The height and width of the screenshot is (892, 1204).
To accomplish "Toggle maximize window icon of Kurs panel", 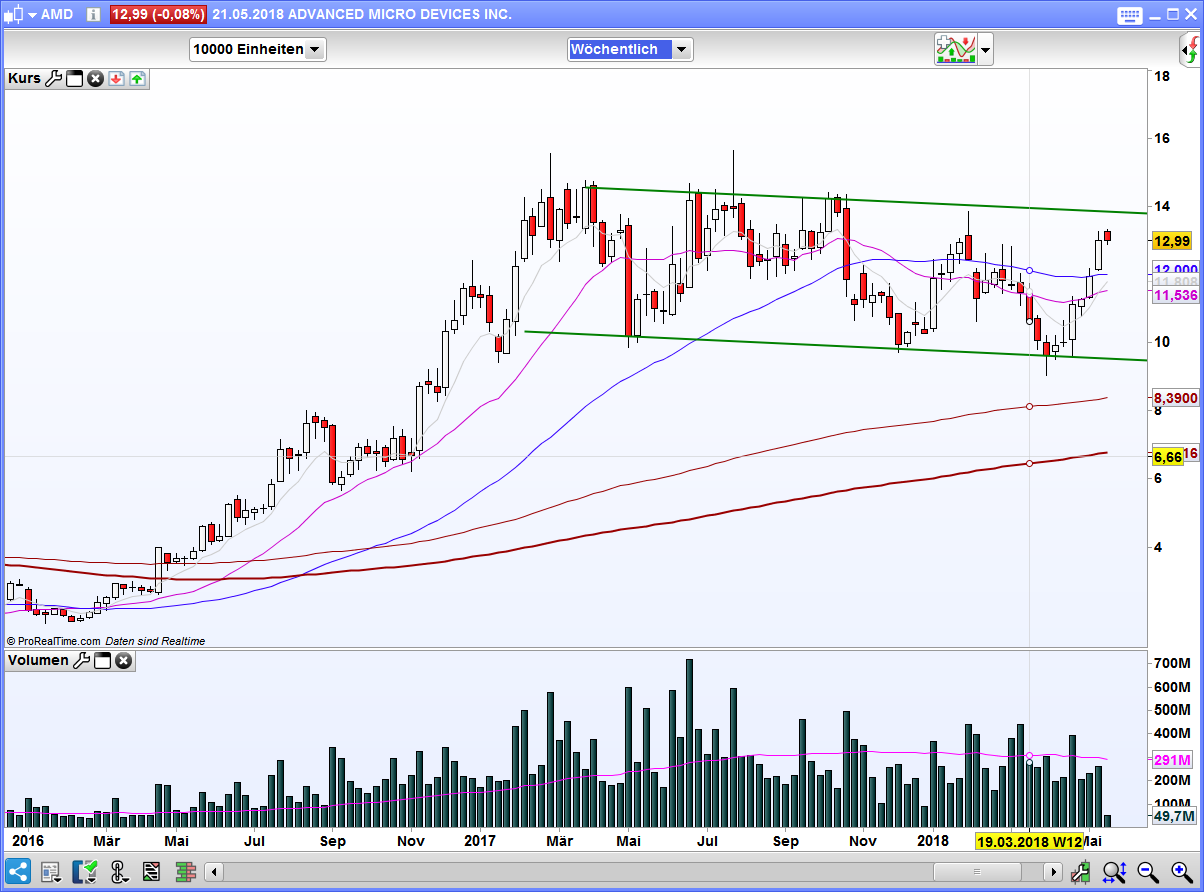I will coord(75,79).
